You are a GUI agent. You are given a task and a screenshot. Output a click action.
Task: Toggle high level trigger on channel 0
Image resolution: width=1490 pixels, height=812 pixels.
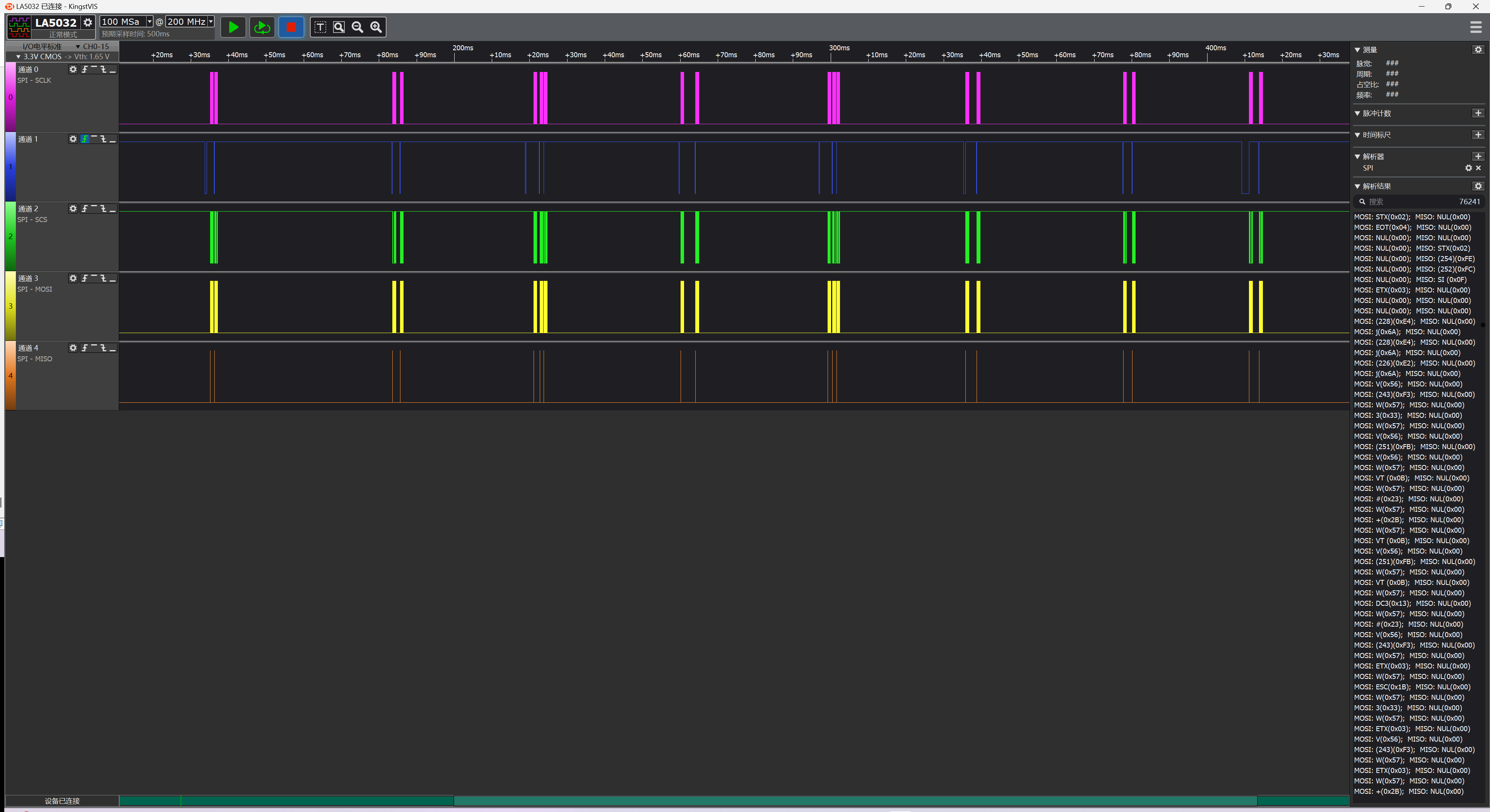click(x=94, y=69)
